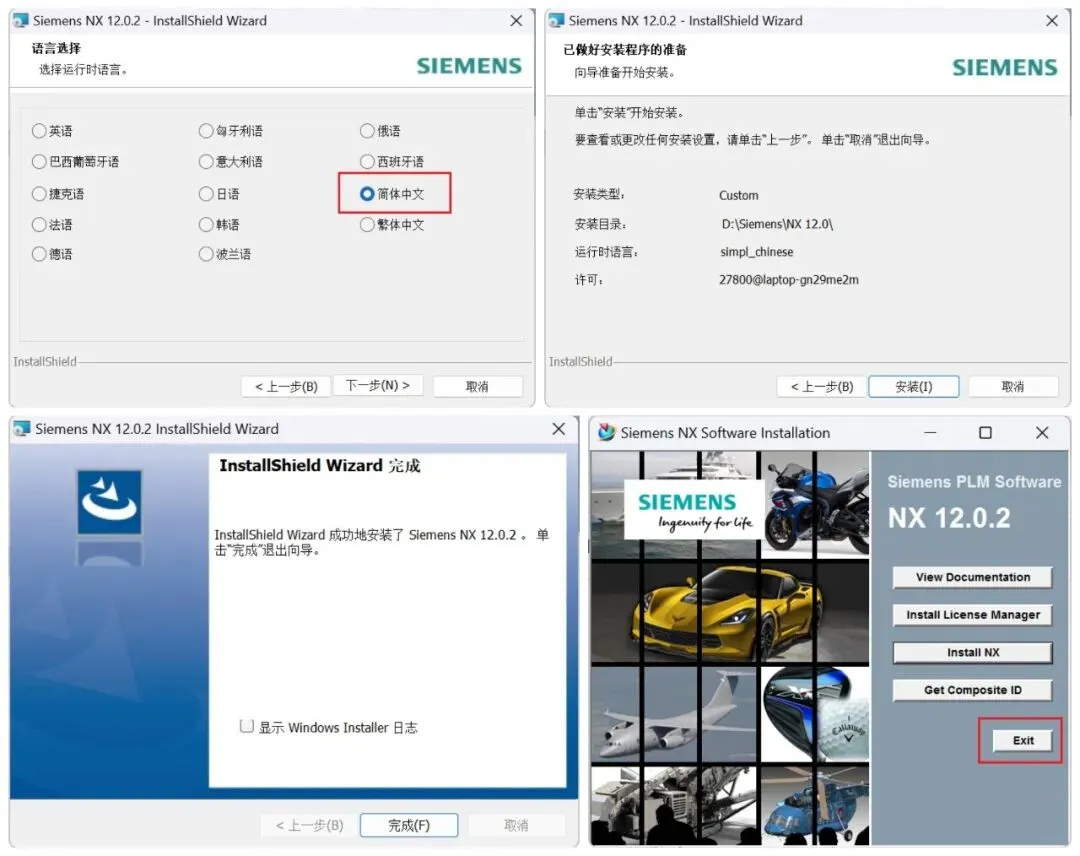This screenshot has width=1080, height=856.
Task: Close the language selection wizard window
Action: (x=516, y=21)
